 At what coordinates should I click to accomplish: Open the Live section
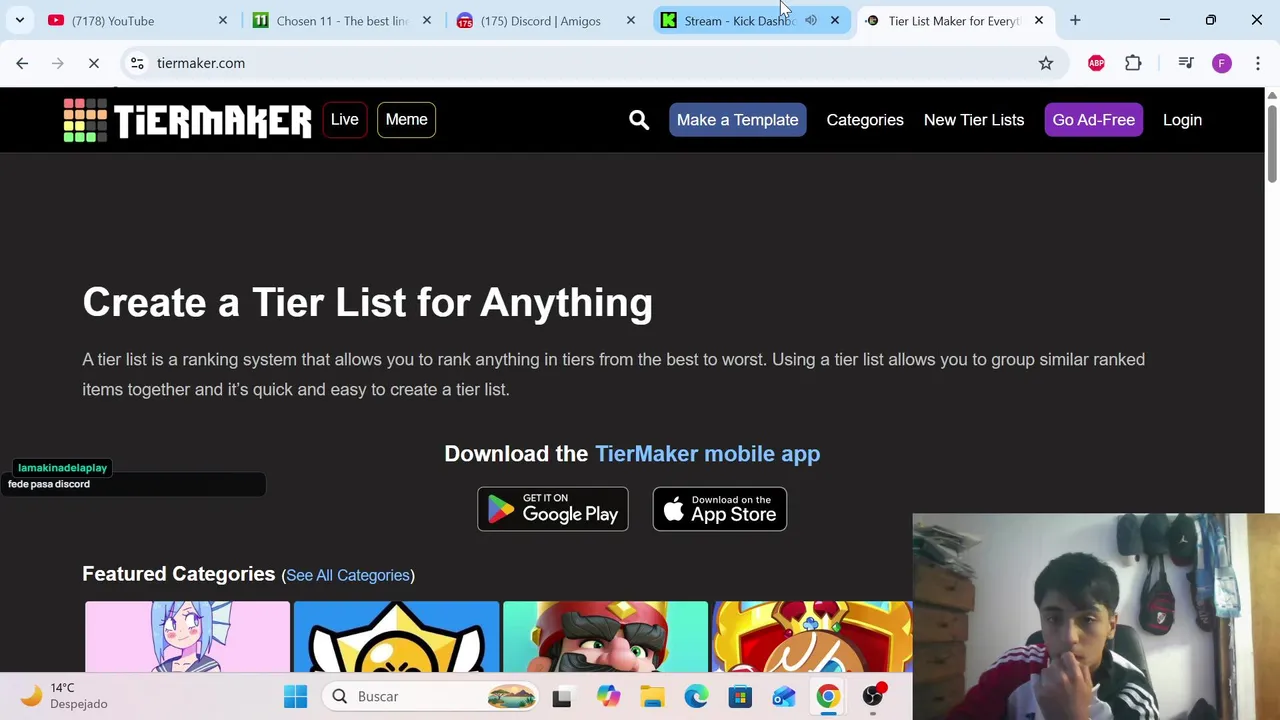pos(344,120)
